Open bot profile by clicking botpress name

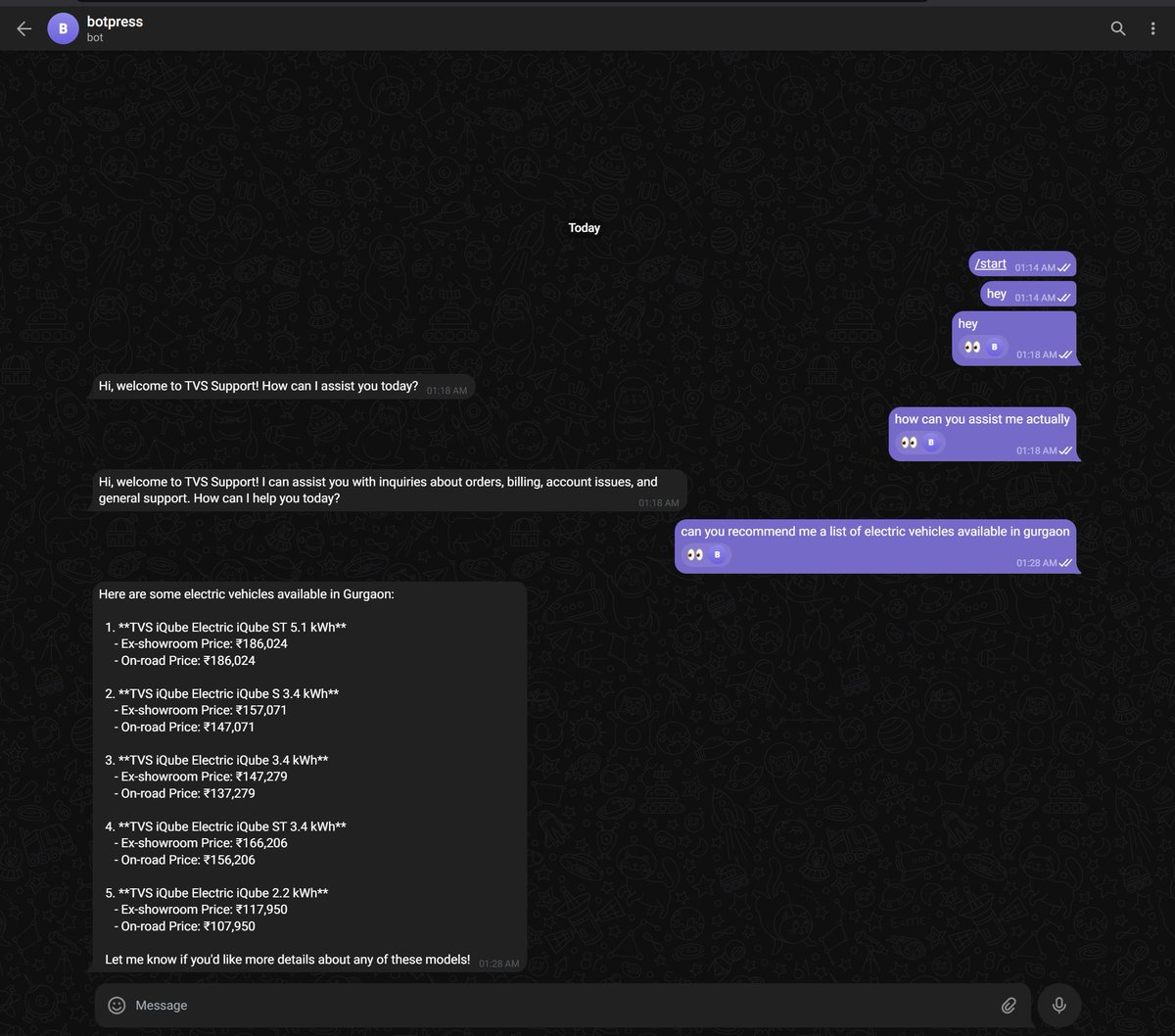(114, 21)
